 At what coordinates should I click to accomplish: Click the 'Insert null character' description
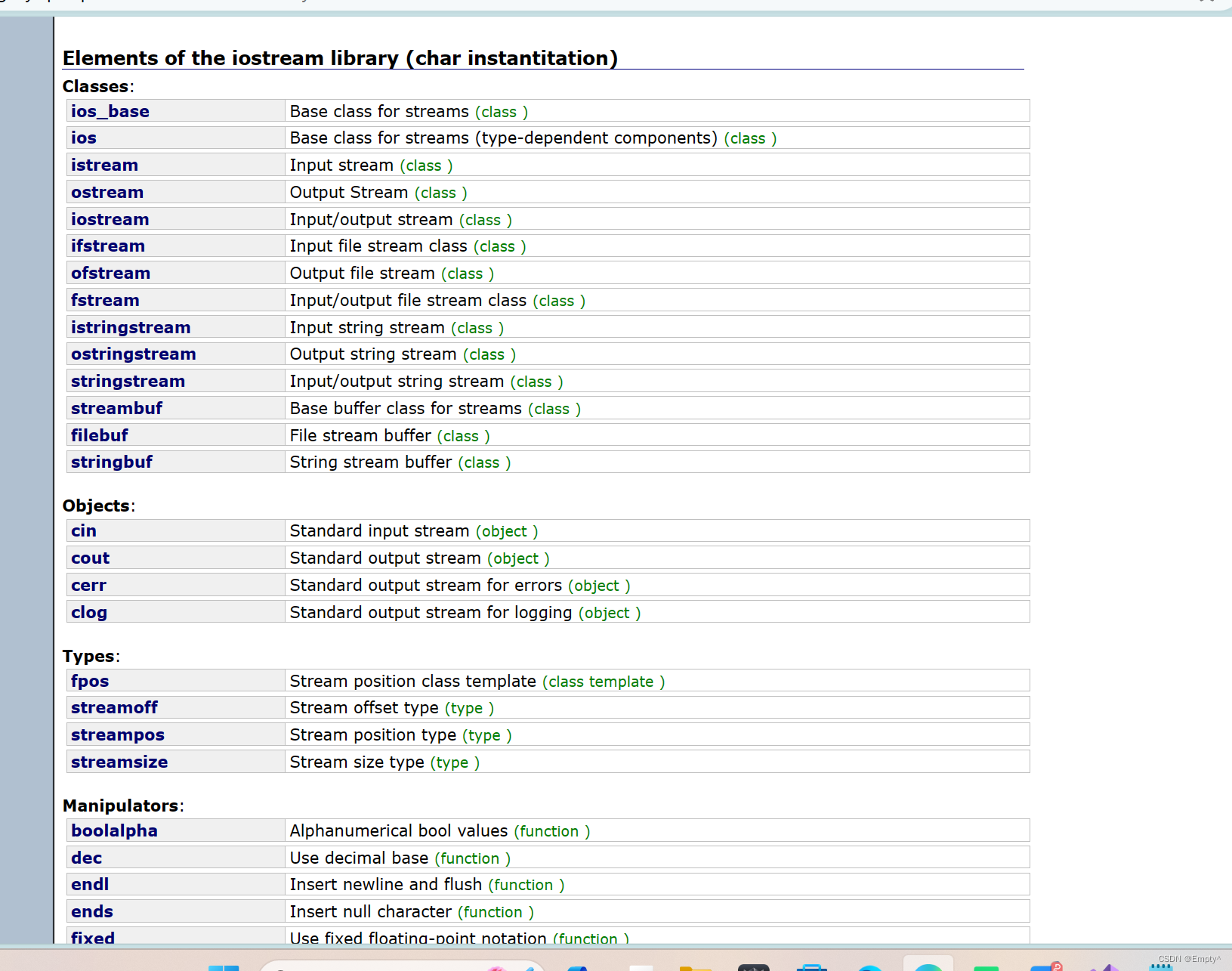pyautogui.click(x=371, y=911)
